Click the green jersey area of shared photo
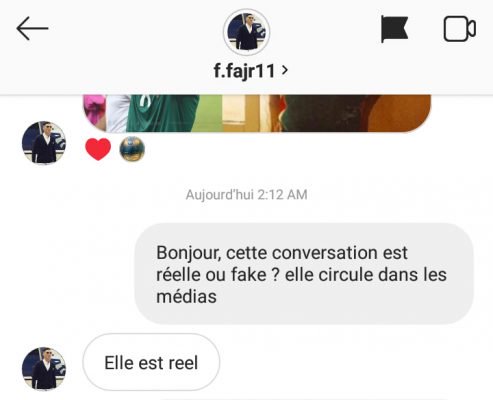The width and height of the screenshot is (493, 400). (163, 113)
